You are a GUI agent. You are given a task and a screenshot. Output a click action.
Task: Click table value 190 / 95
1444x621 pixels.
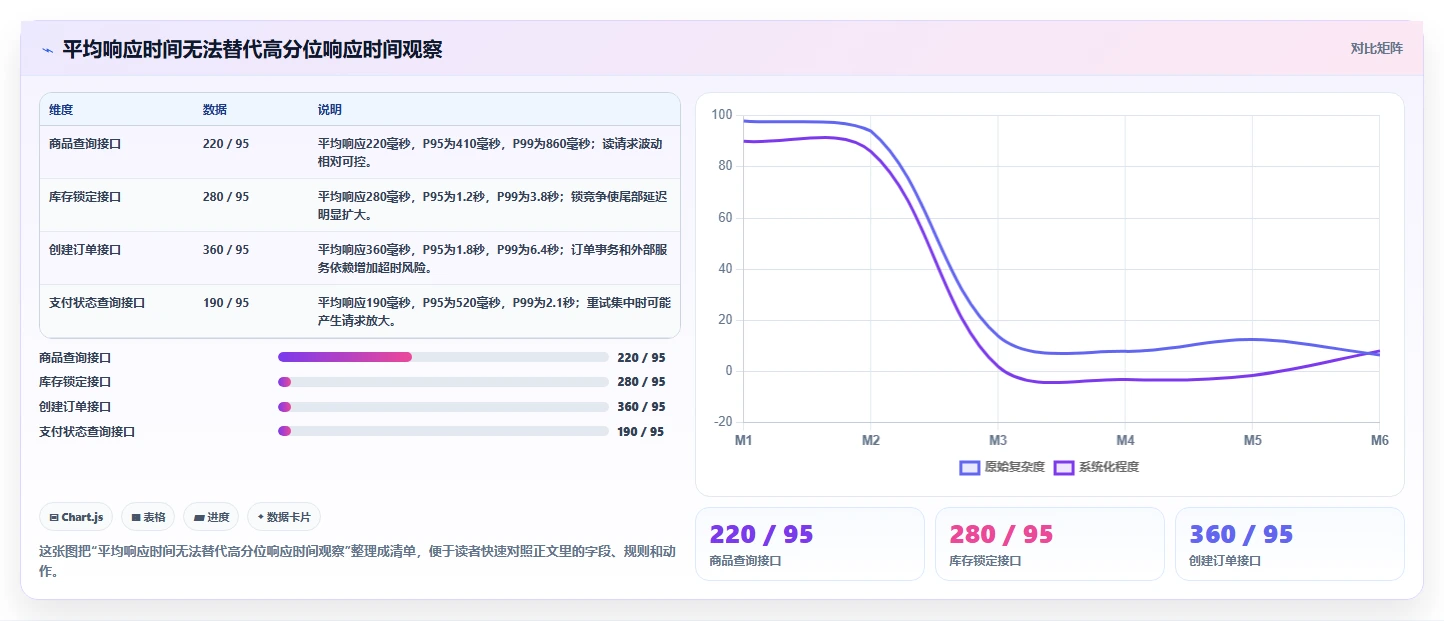point(226,303)
